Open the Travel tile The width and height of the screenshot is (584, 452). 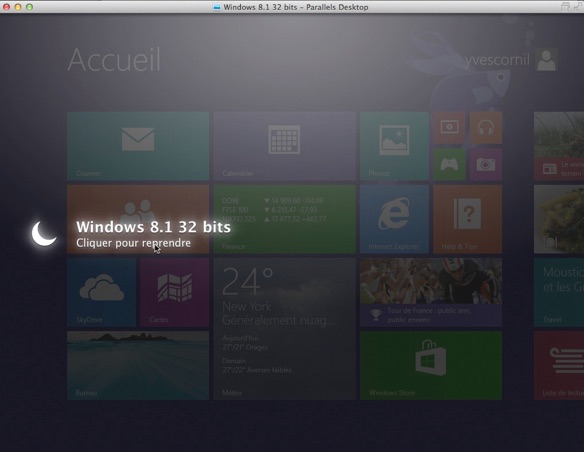(x=559, y=292)
